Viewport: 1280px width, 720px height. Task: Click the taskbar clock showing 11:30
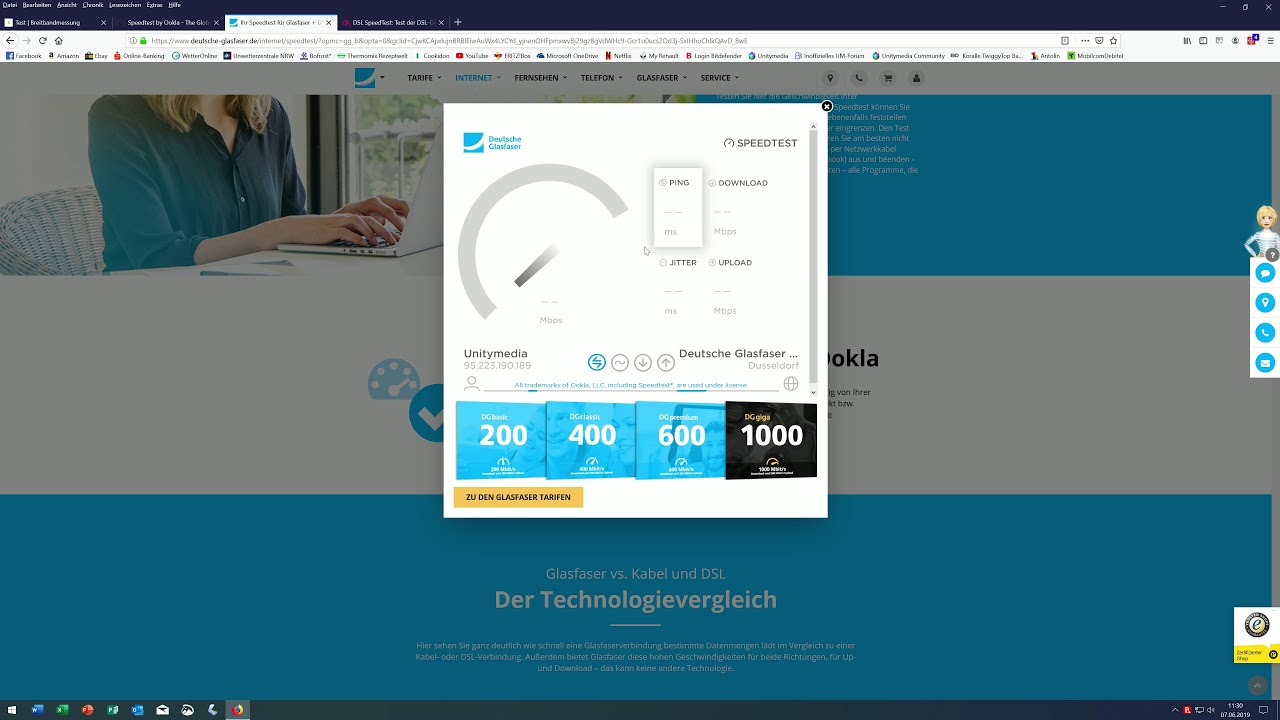point(1235,710)
